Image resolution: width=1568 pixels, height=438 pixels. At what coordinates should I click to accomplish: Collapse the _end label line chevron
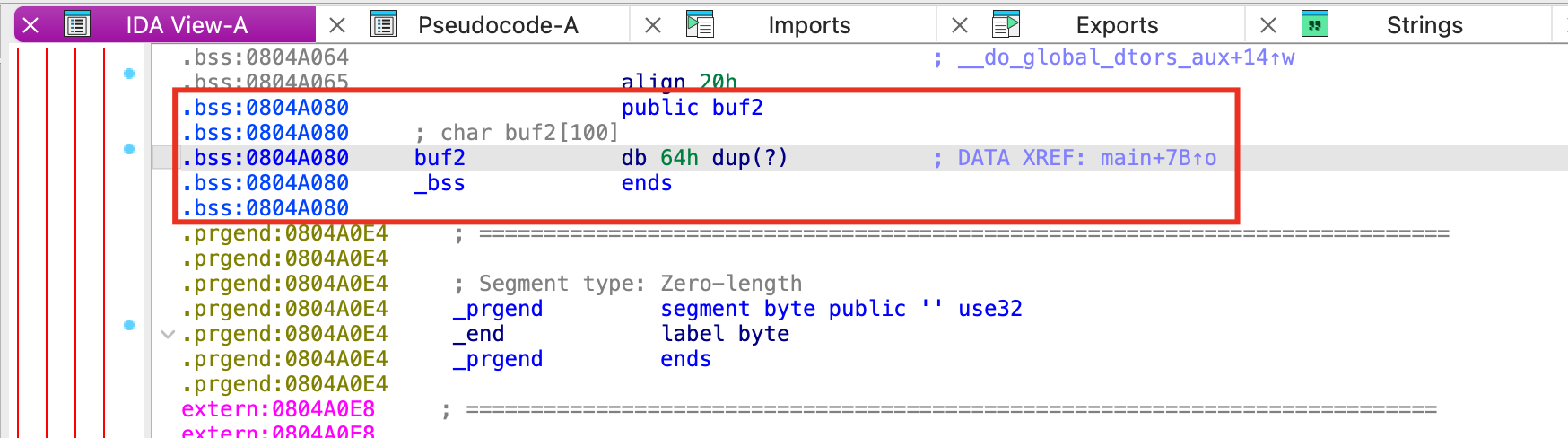(x=167, y=334)
